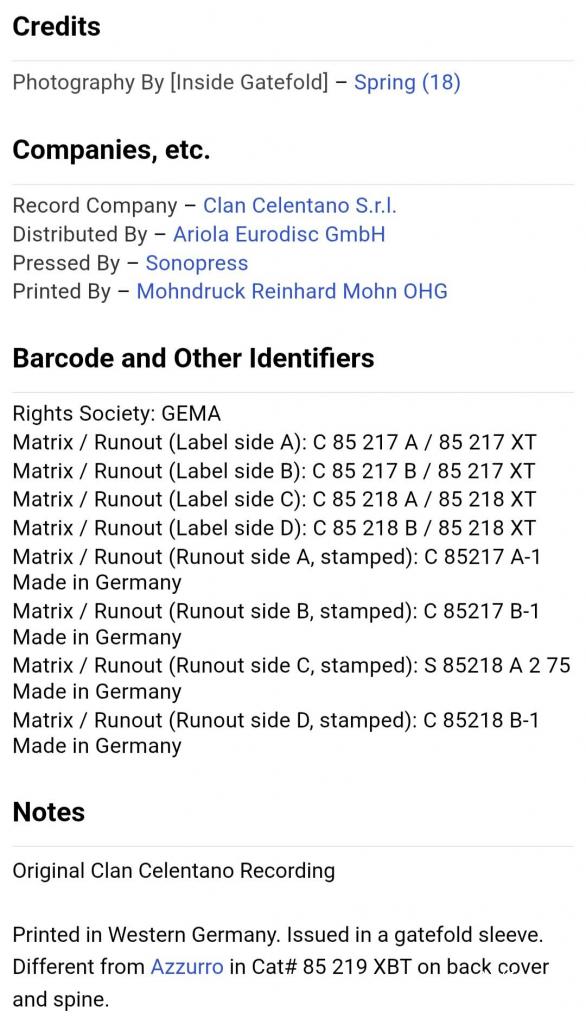Click the Runout side A stamped entry
Image resolution: width=586 pixels, height=1024 pixels.
[x=276, y=569]
